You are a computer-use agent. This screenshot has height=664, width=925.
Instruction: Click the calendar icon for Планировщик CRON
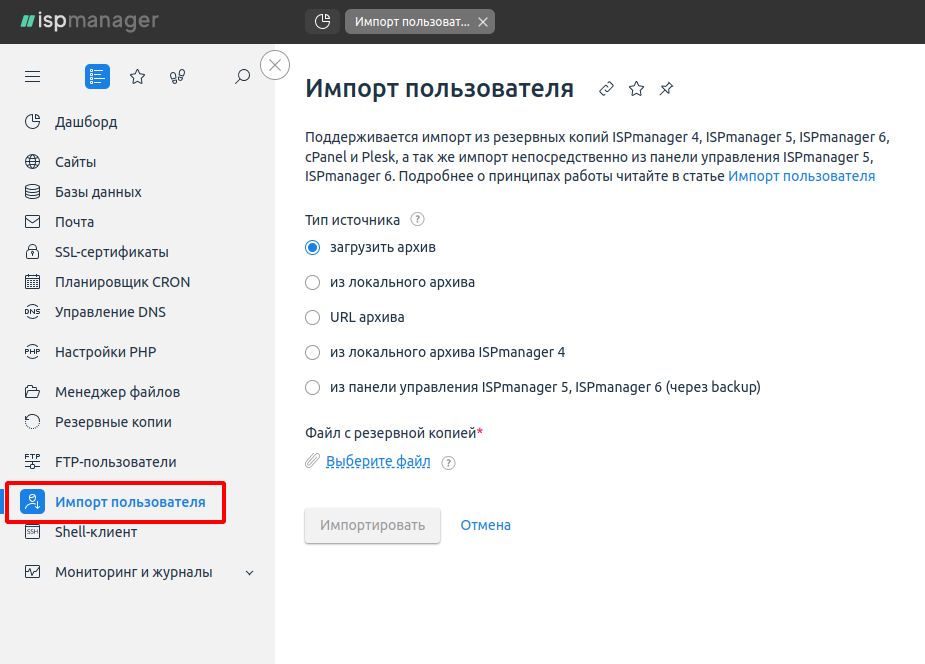tap(32, 282)
